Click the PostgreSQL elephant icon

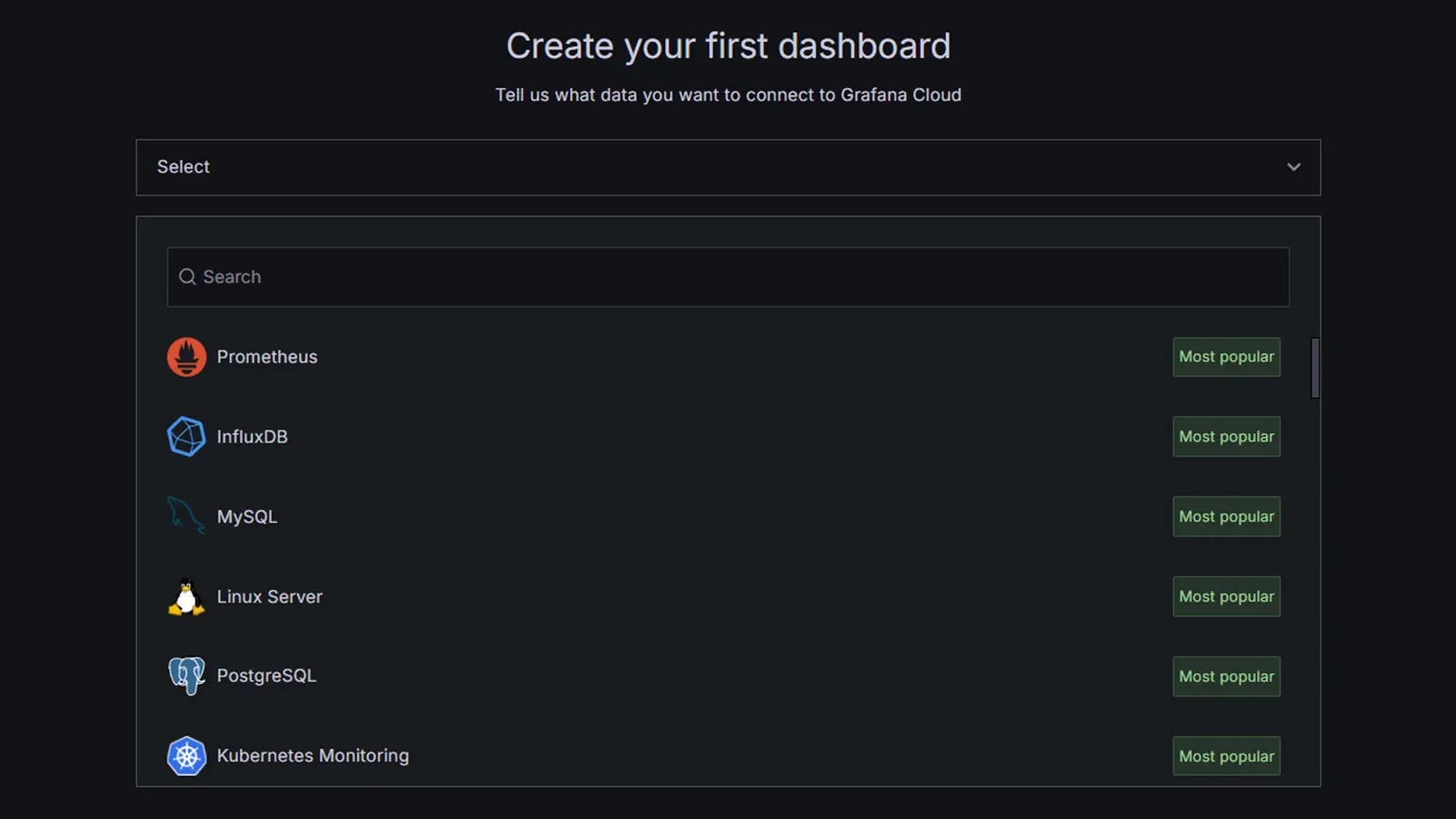[x=186, y=676]
